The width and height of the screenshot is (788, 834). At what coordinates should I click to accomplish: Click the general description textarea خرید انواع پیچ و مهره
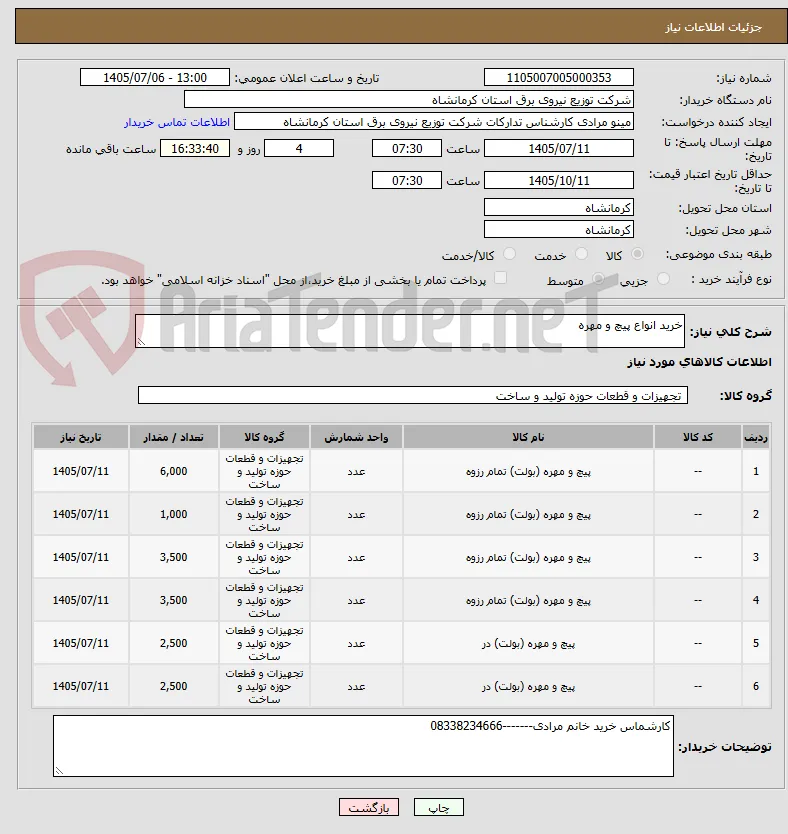click(x=410, y=331)
